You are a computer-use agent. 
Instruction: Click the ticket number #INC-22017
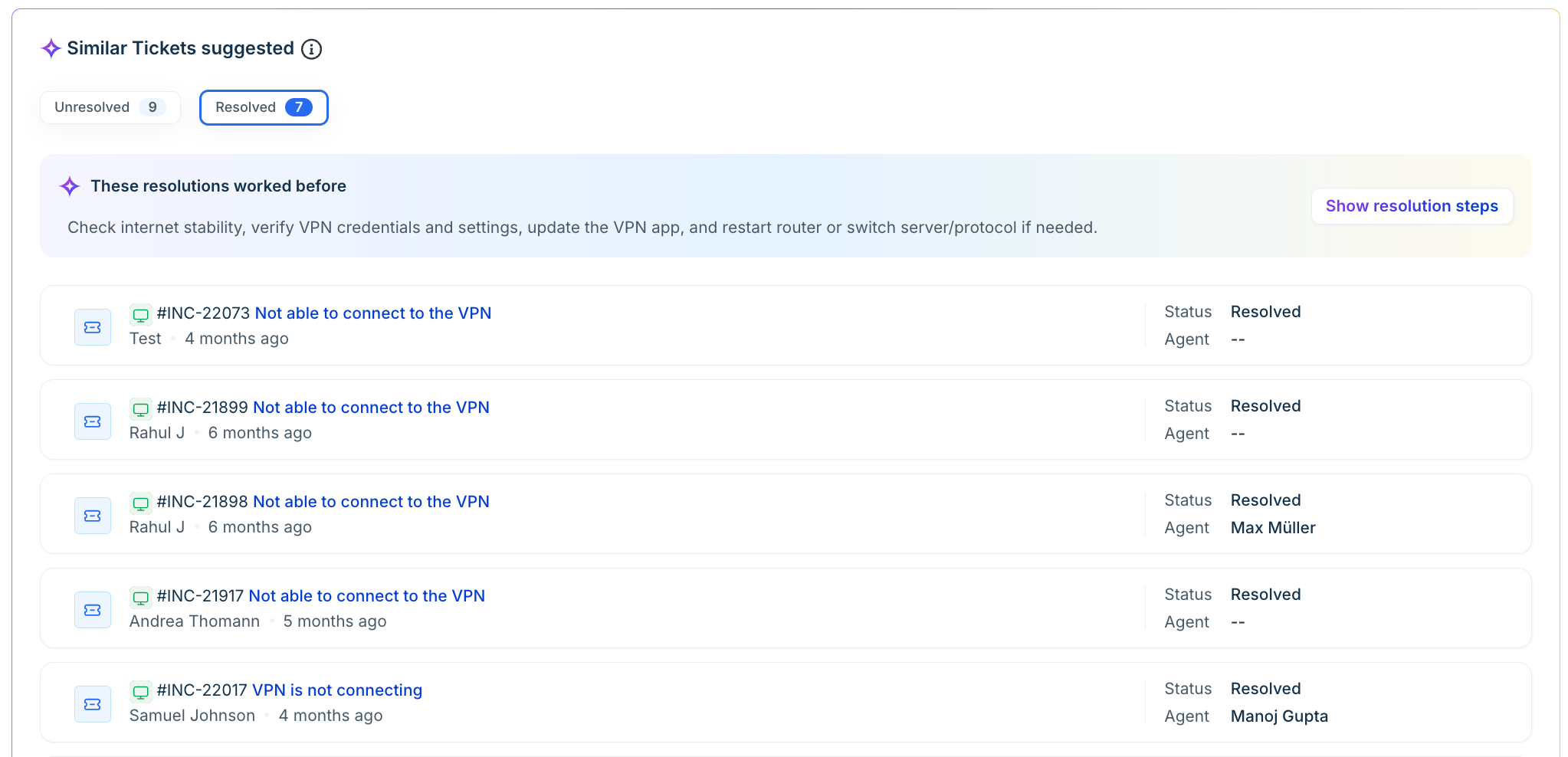(202, 690)
